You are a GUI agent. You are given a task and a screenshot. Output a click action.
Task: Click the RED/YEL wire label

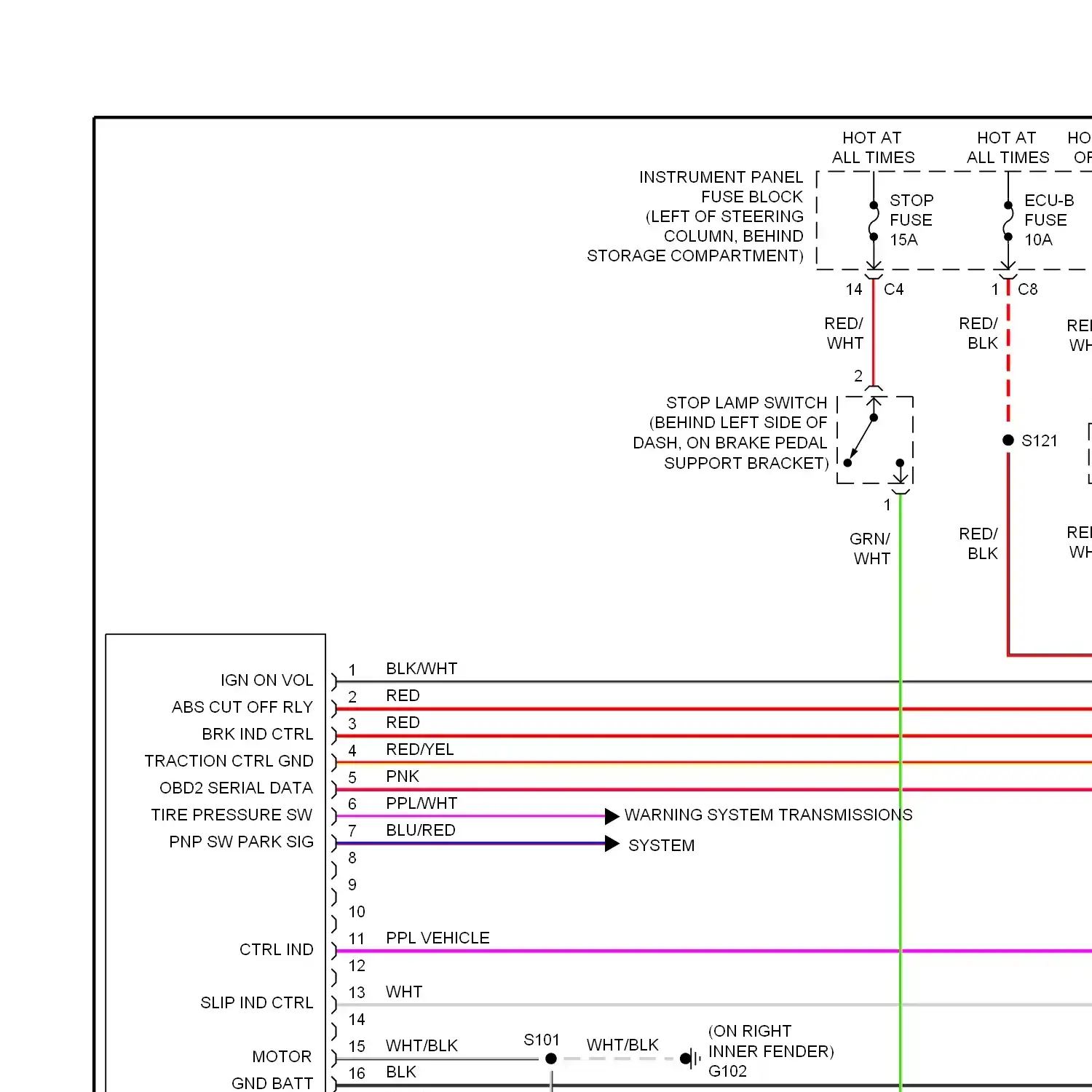point(420,749)
